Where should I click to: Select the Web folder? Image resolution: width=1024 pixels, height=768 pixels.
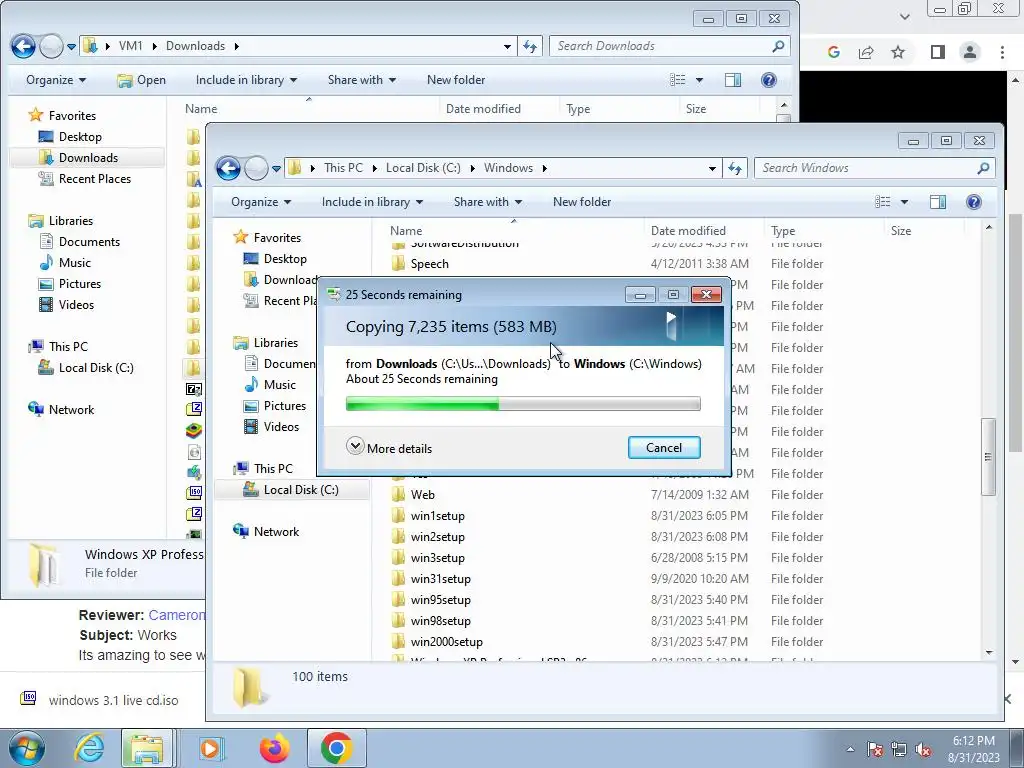[413, 495]
